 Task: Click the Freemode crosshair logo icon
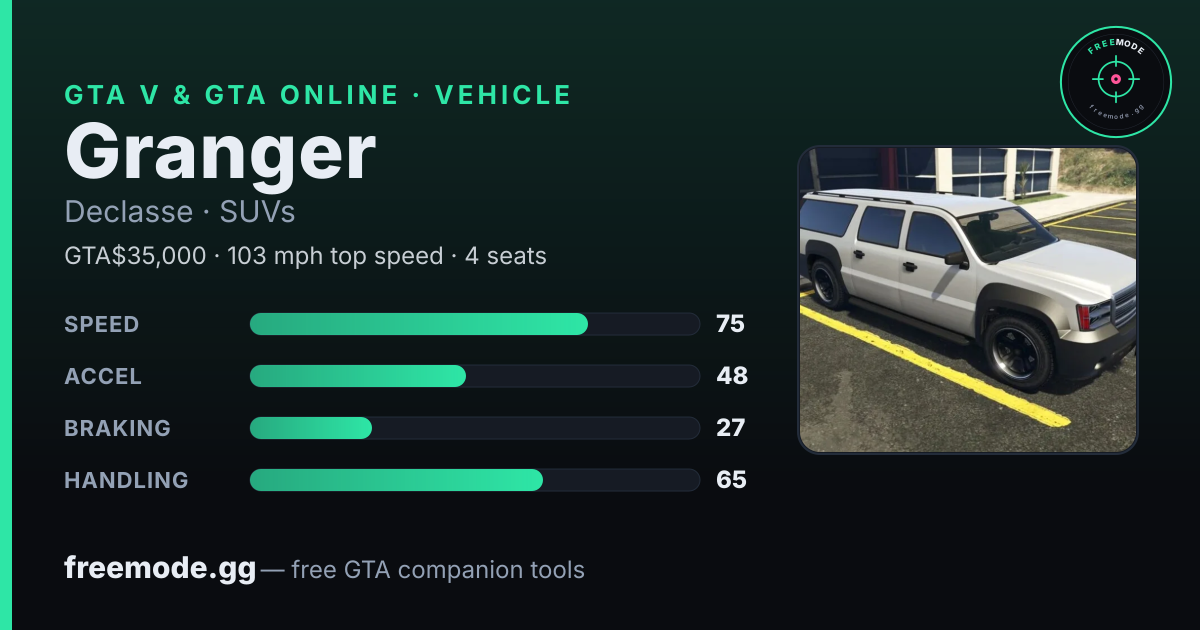[x=1115, y=82]
